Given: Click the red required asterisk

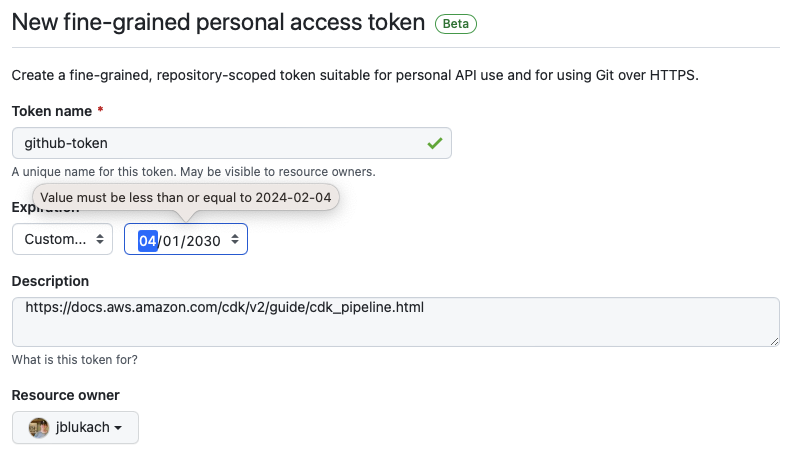Looking at the screenshot, I should point(100,111).
